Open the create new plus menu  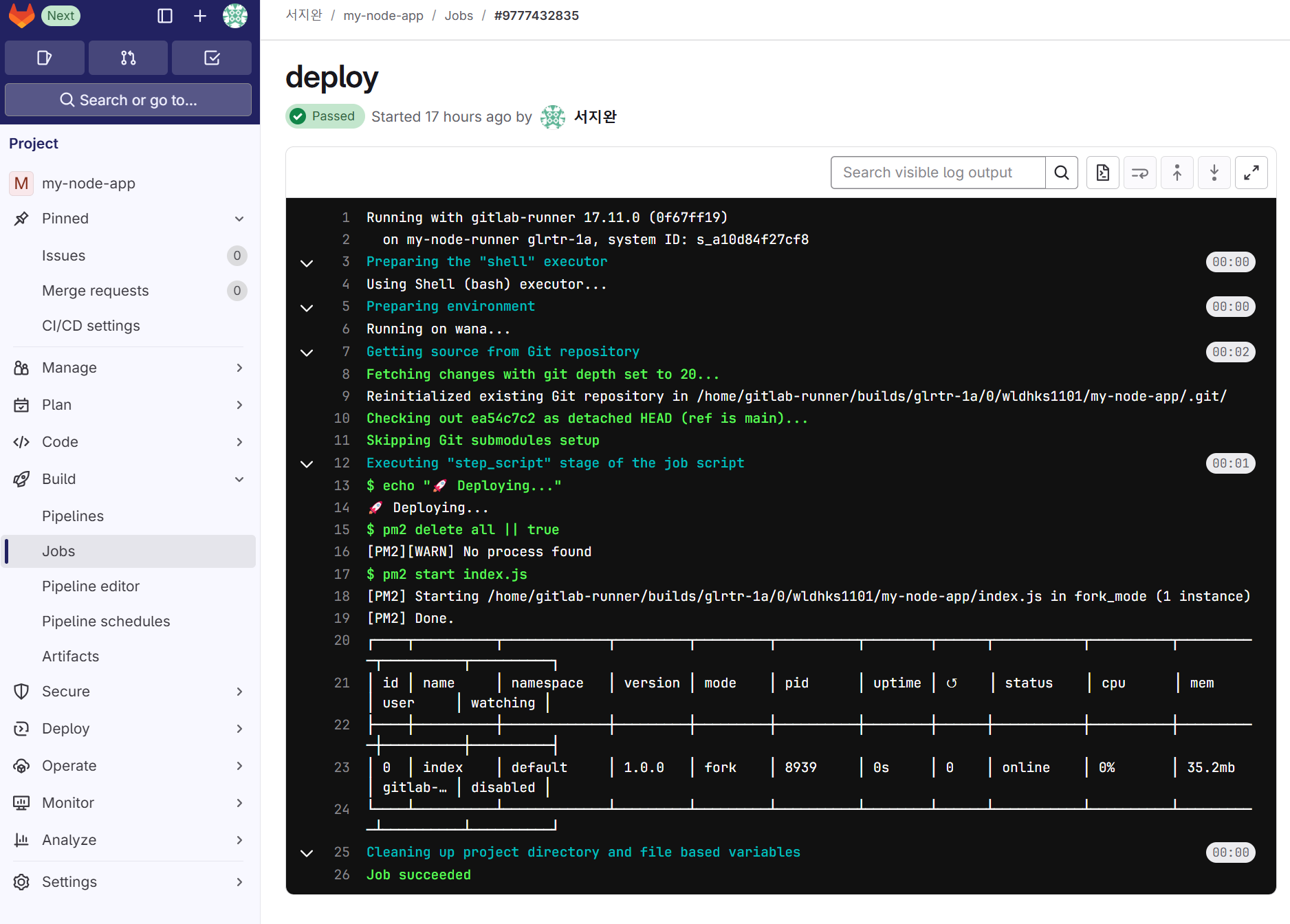(200, 16)
